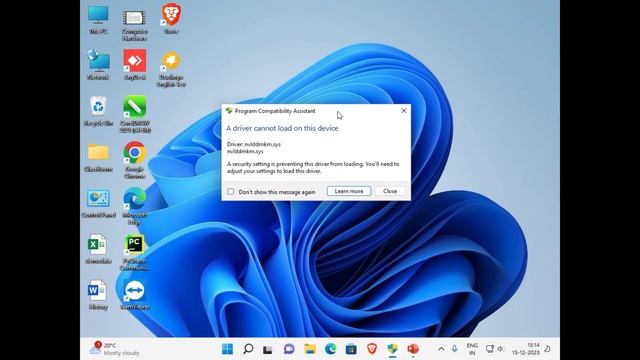Open the Chat icon in taskbar

coord(289,349)
